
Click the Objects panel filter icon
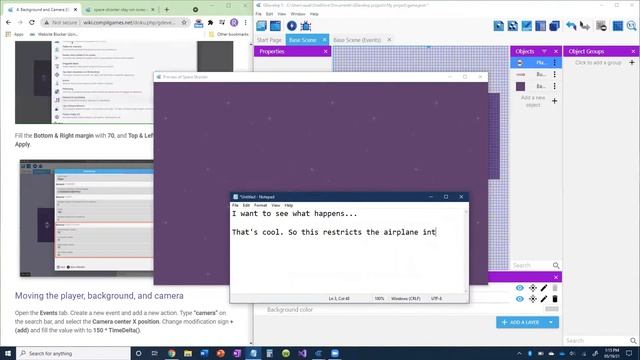[544, 51]
